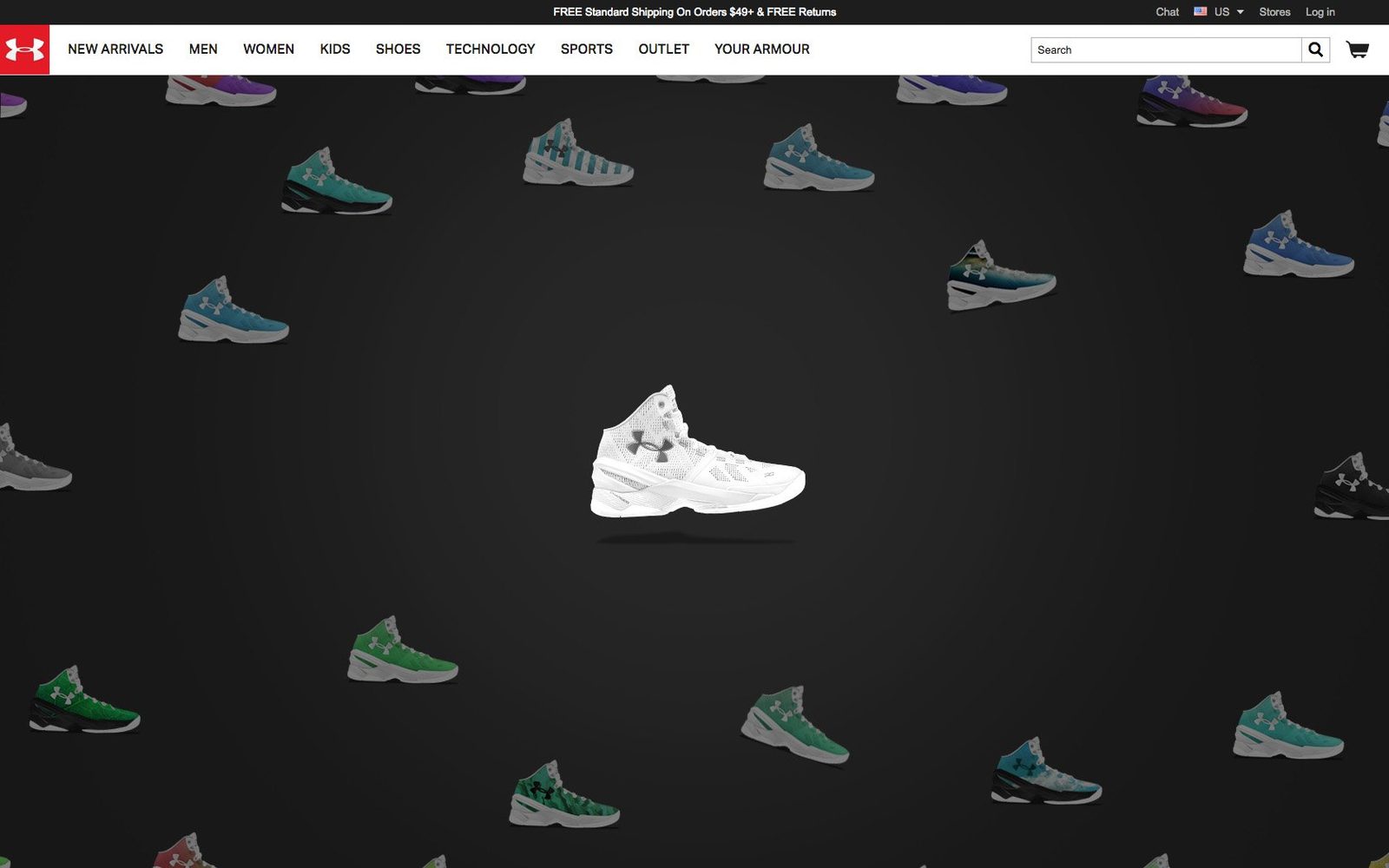Click the Log in link
This screenshot has width=1389, height=868.
click(1320, 12)
